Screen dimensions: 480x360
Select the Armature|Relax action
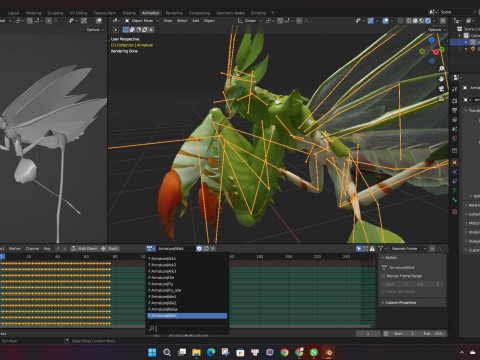(187, 309)
